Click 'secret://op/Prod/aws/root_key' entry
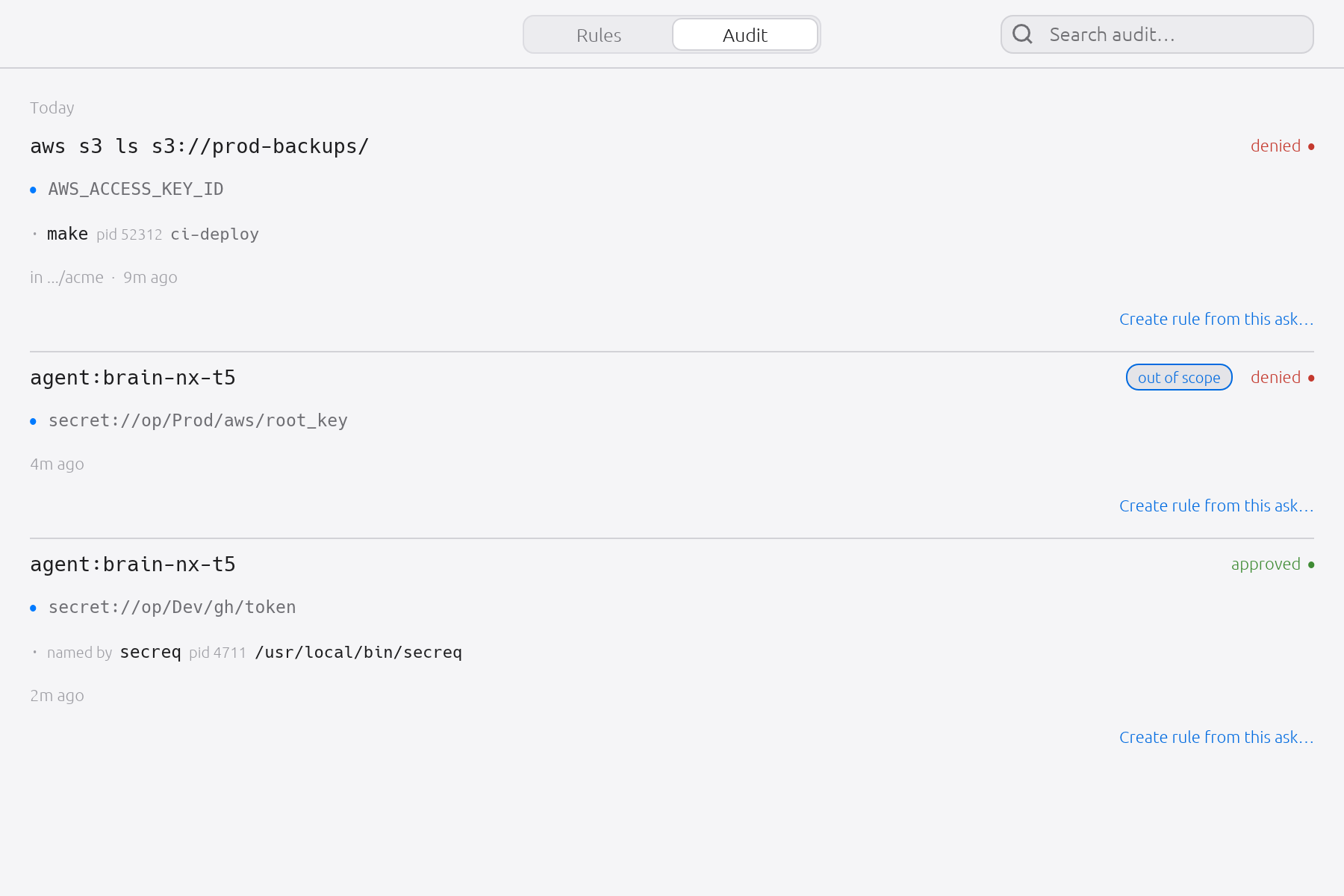Screen dimensions: 1344x896 pos(198,420)
